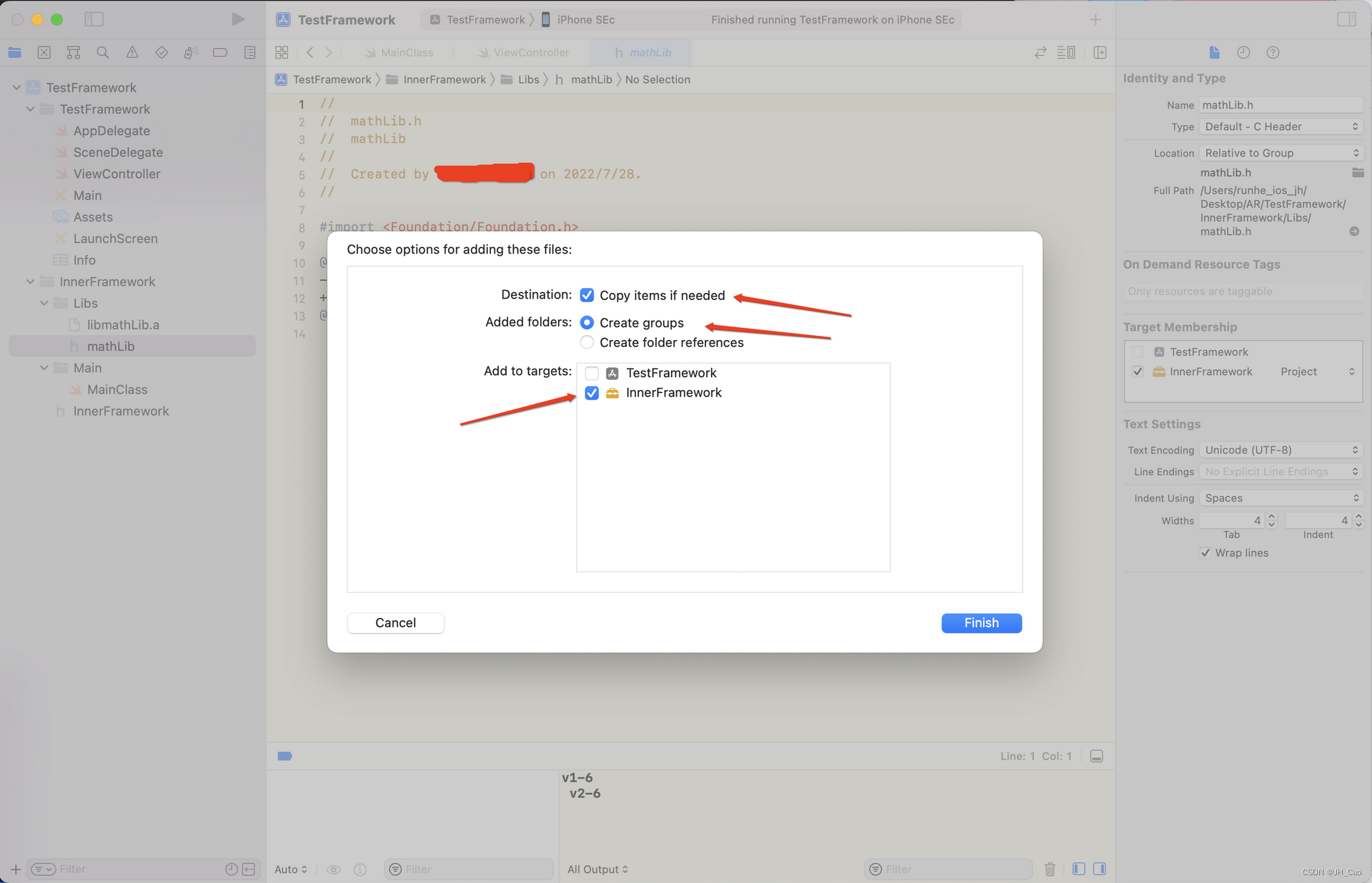Toggle InnerFramework membership in inspector
This screenshot has height=883, width=1372.
[x=1138, y=371]
